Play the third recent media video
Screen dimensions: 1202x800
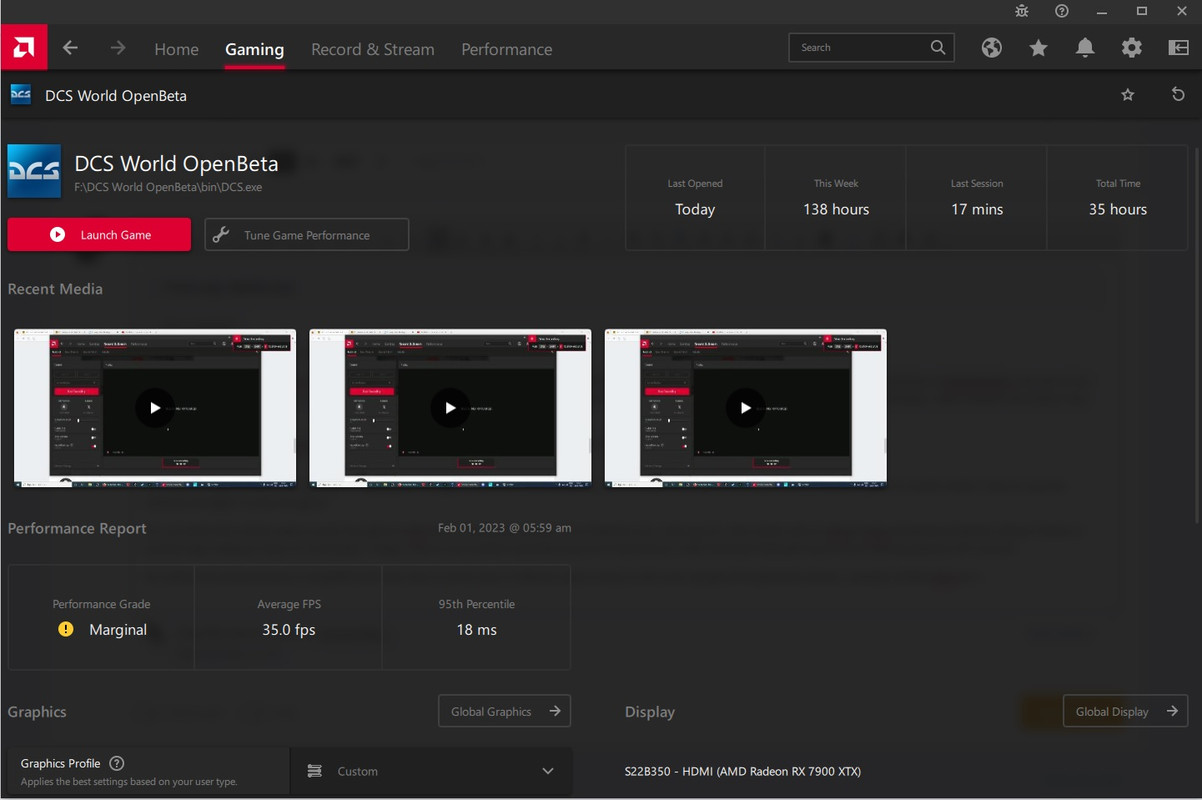click(745, 407)
